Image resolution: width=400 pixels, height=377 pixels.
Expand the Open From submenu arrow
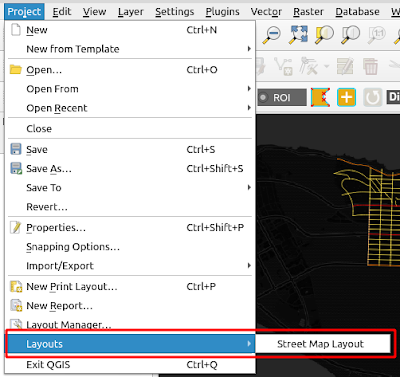click(249, 88)
